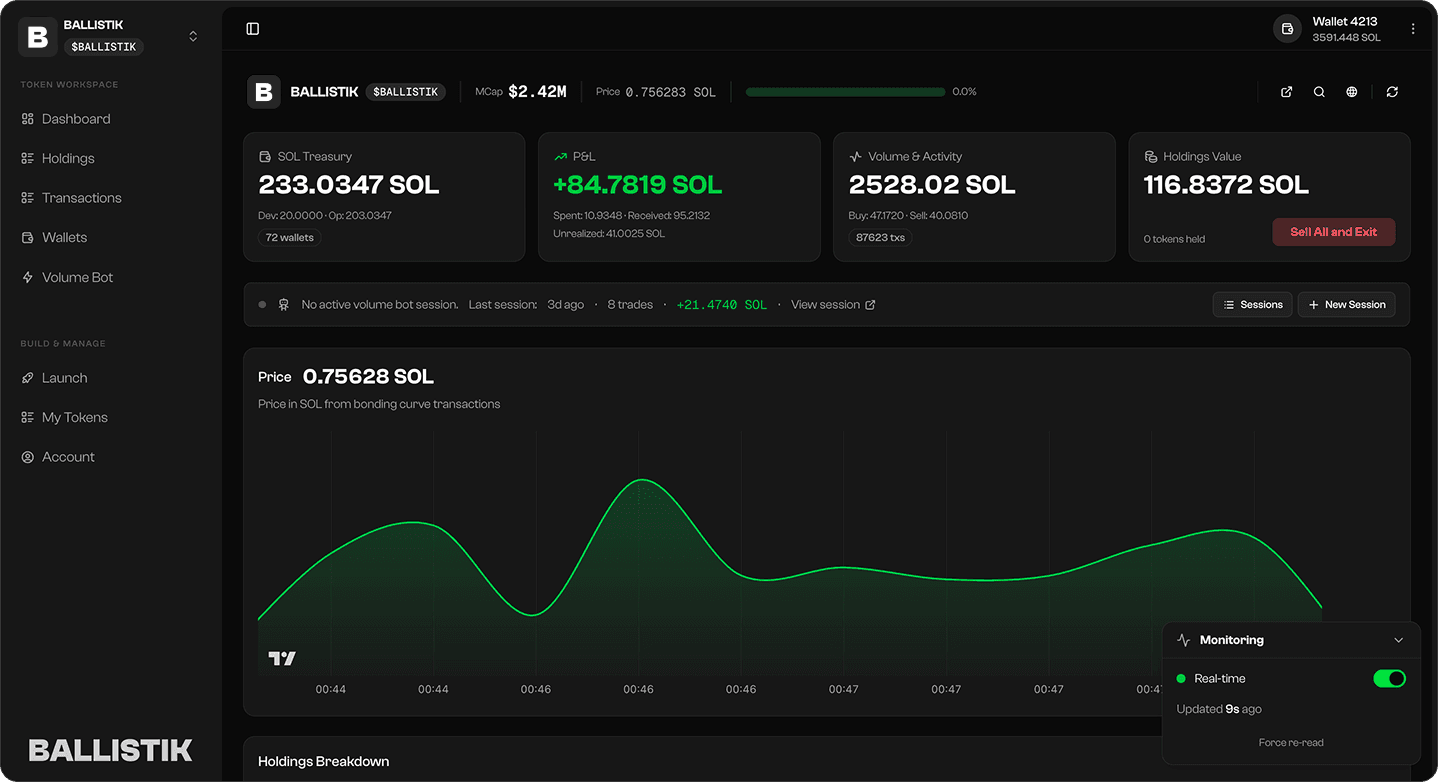1438x782 pixels.
Task: Expand the BALLISTIK token workspace switcher
Action: (x=193, y=37)
